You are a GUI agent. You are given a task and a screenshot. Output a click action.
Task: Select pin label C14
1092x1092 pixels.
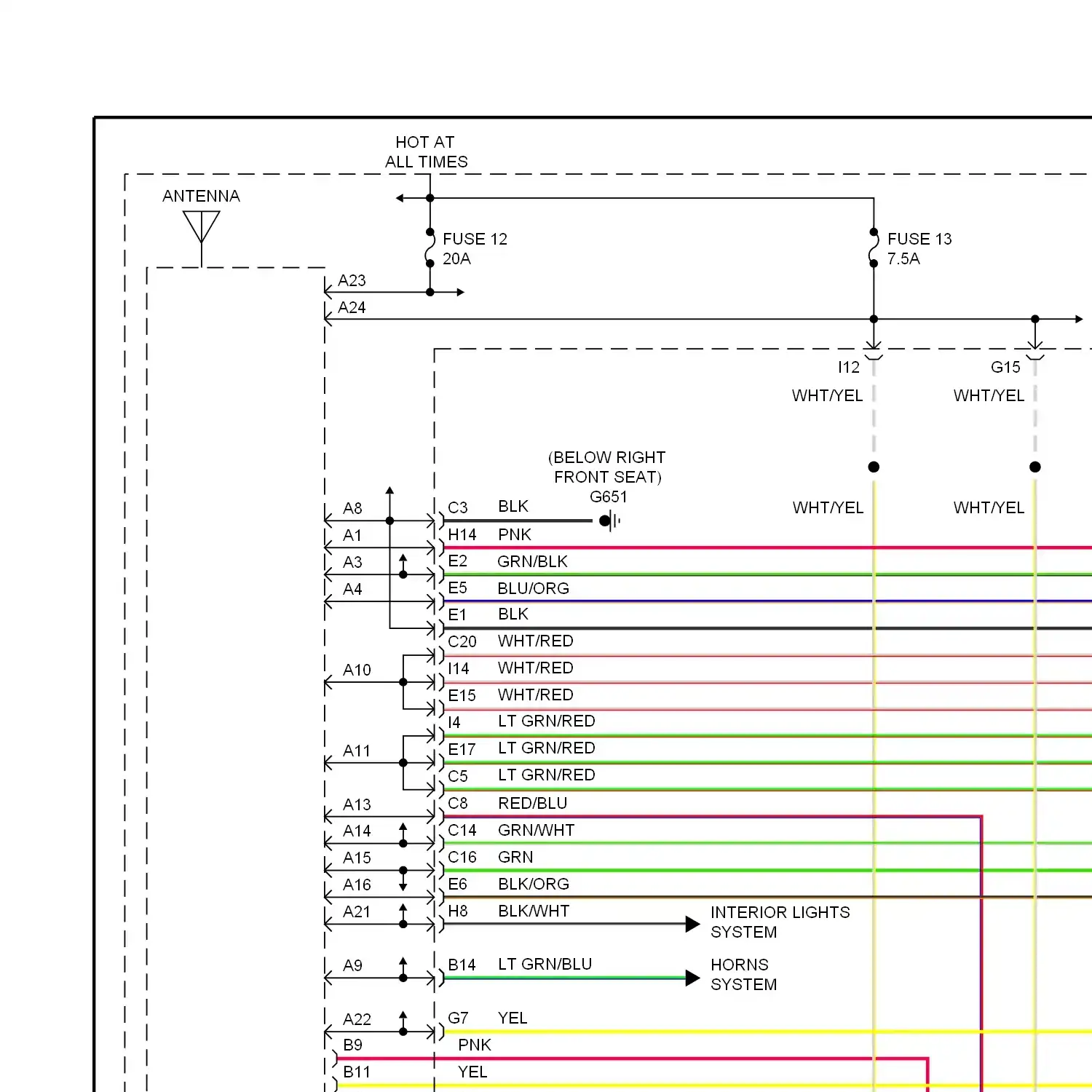(462, 830)
